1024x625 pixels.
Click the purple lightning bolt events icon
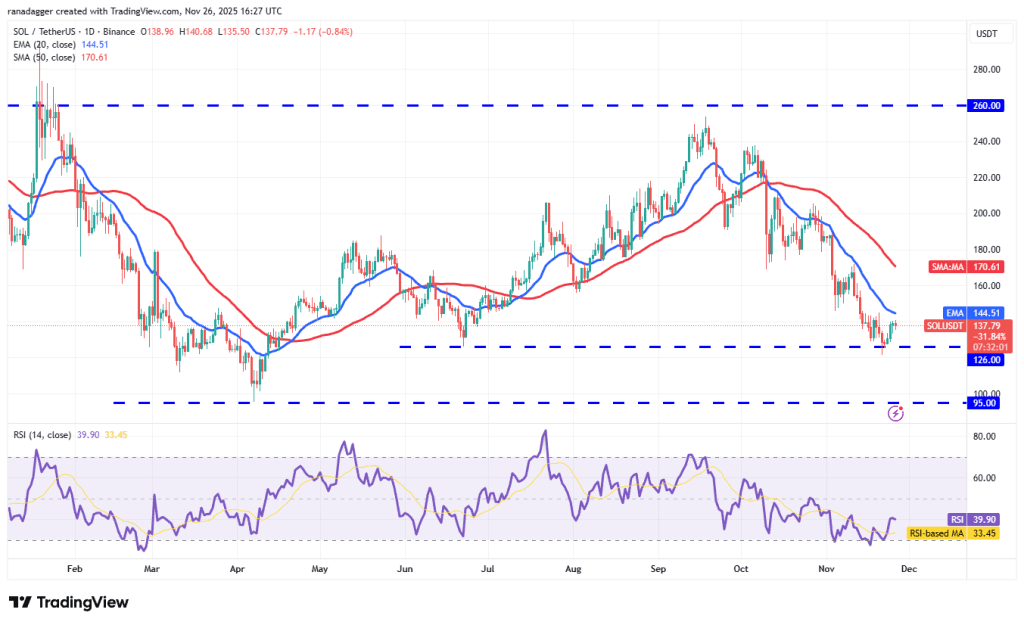895,412
